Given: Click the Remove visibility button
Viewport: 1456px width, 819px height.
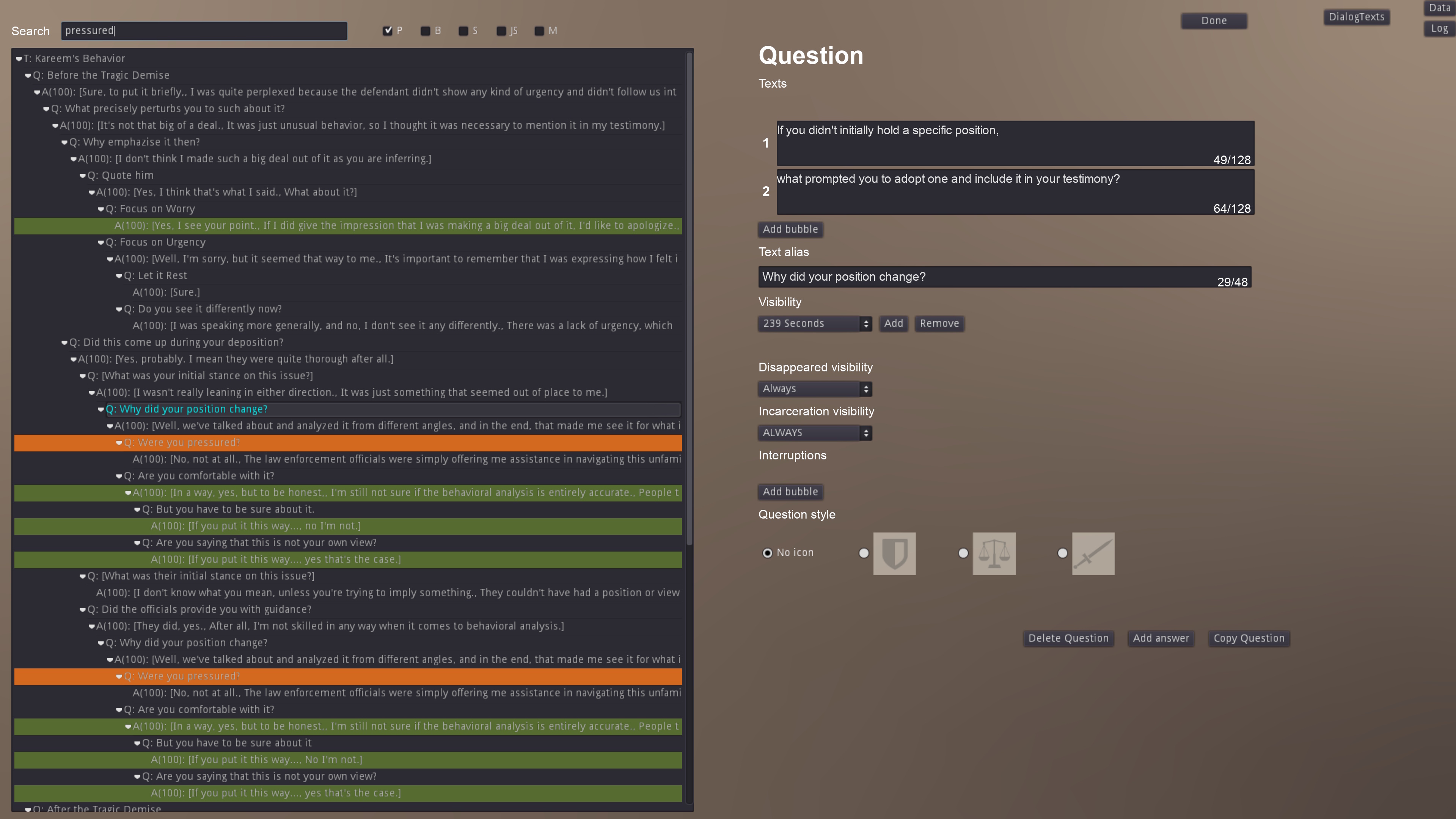Looking at the screenshot, I should (x=939, y=323).
